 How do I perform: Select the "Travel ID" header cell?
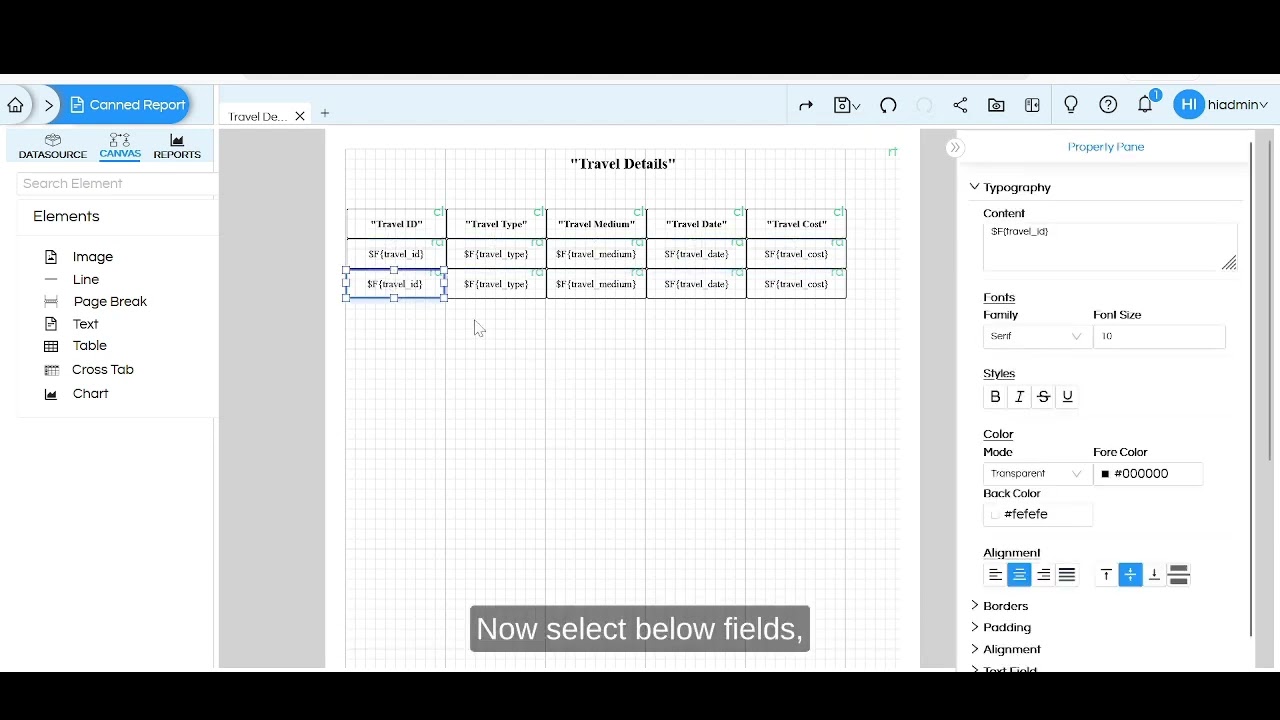tap(396, 224)
